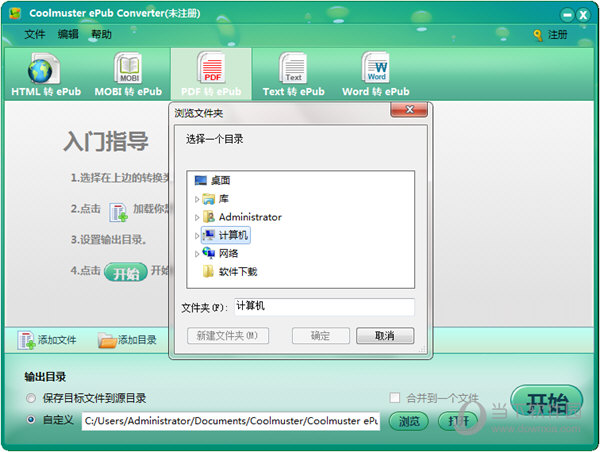This screenshot has height=452, width=600.
Task: Open the 编辑 menu
Action: click(x=68, y=34)
